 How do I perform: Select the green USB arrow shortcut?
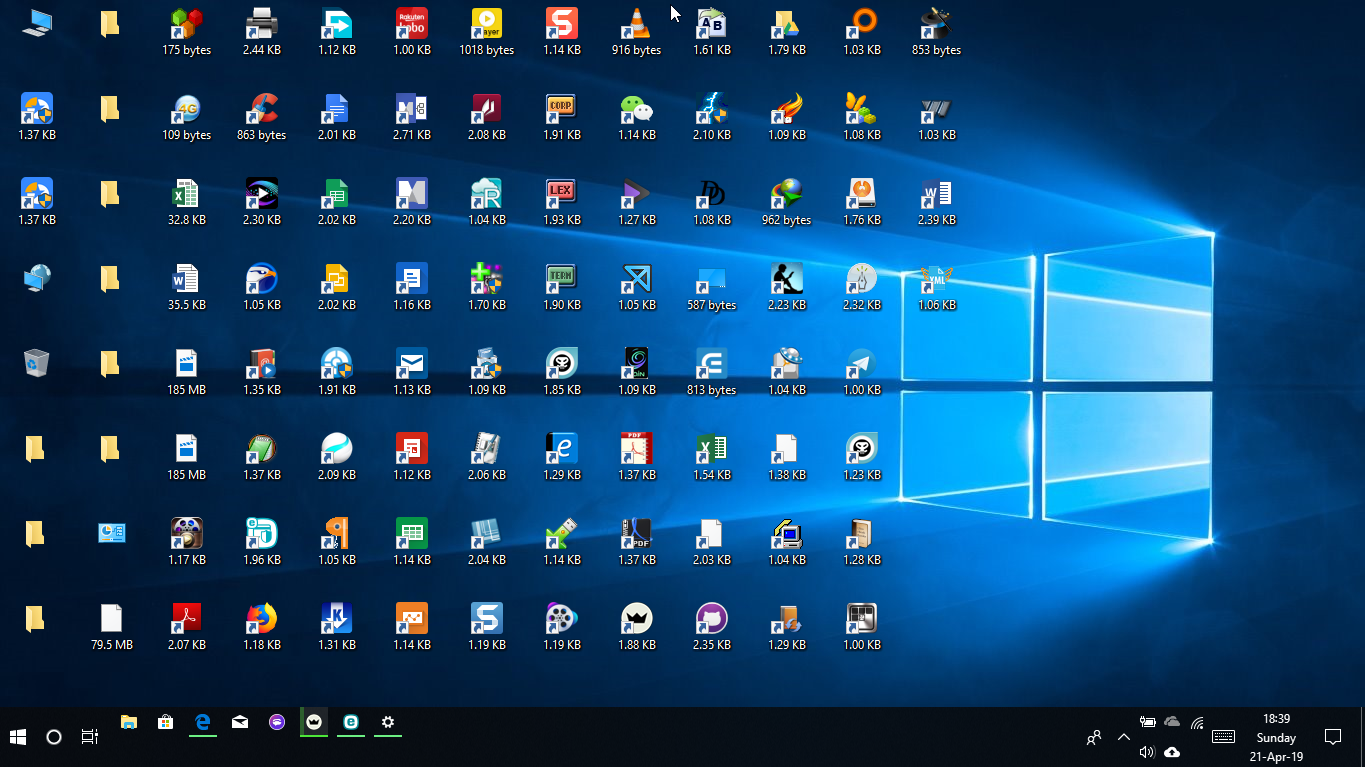[x=561, y=533]
